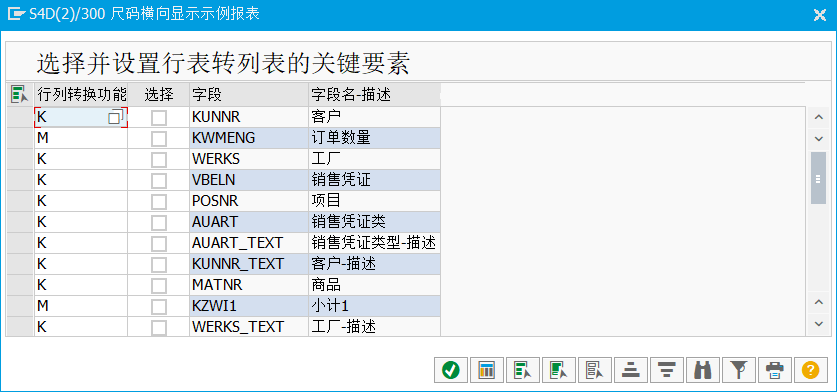Select the KWMENG field cell
837x392 pixels.
[249, 138]
